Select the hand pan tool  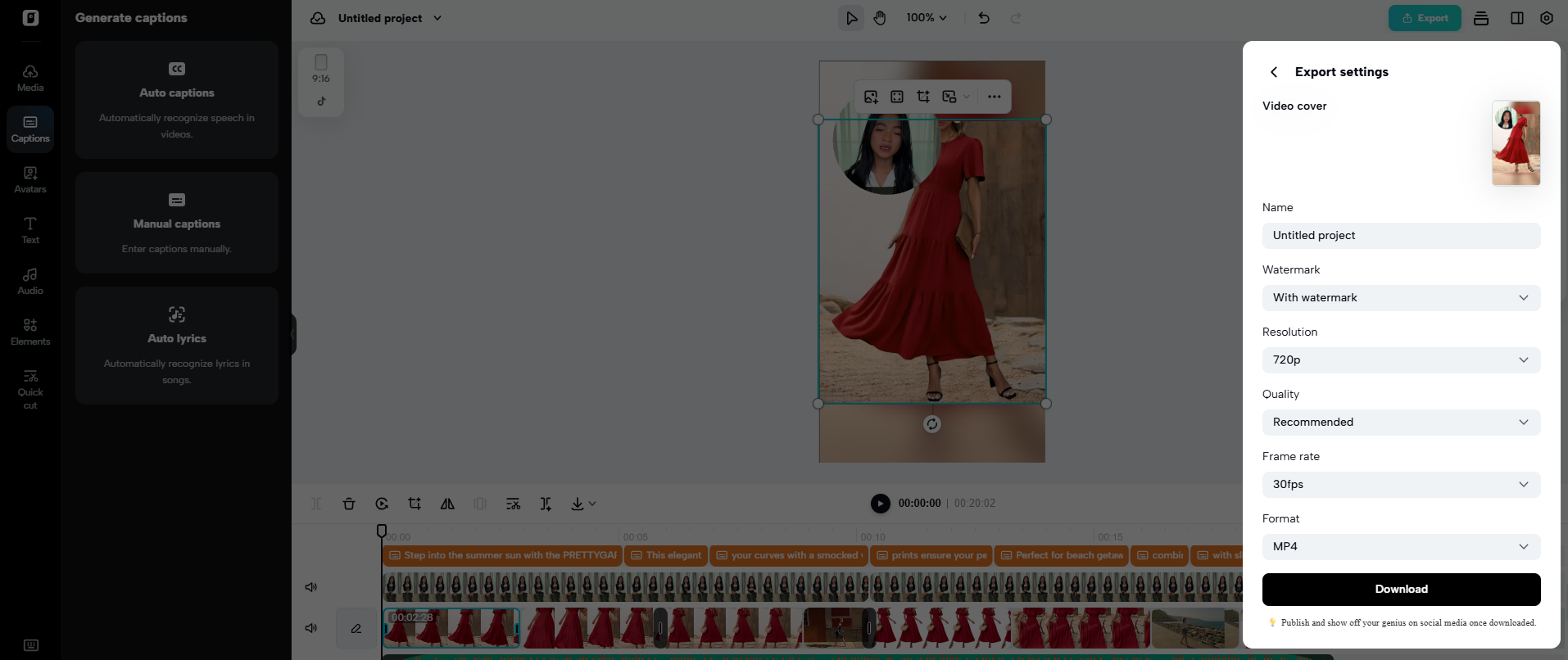(879, 18)
